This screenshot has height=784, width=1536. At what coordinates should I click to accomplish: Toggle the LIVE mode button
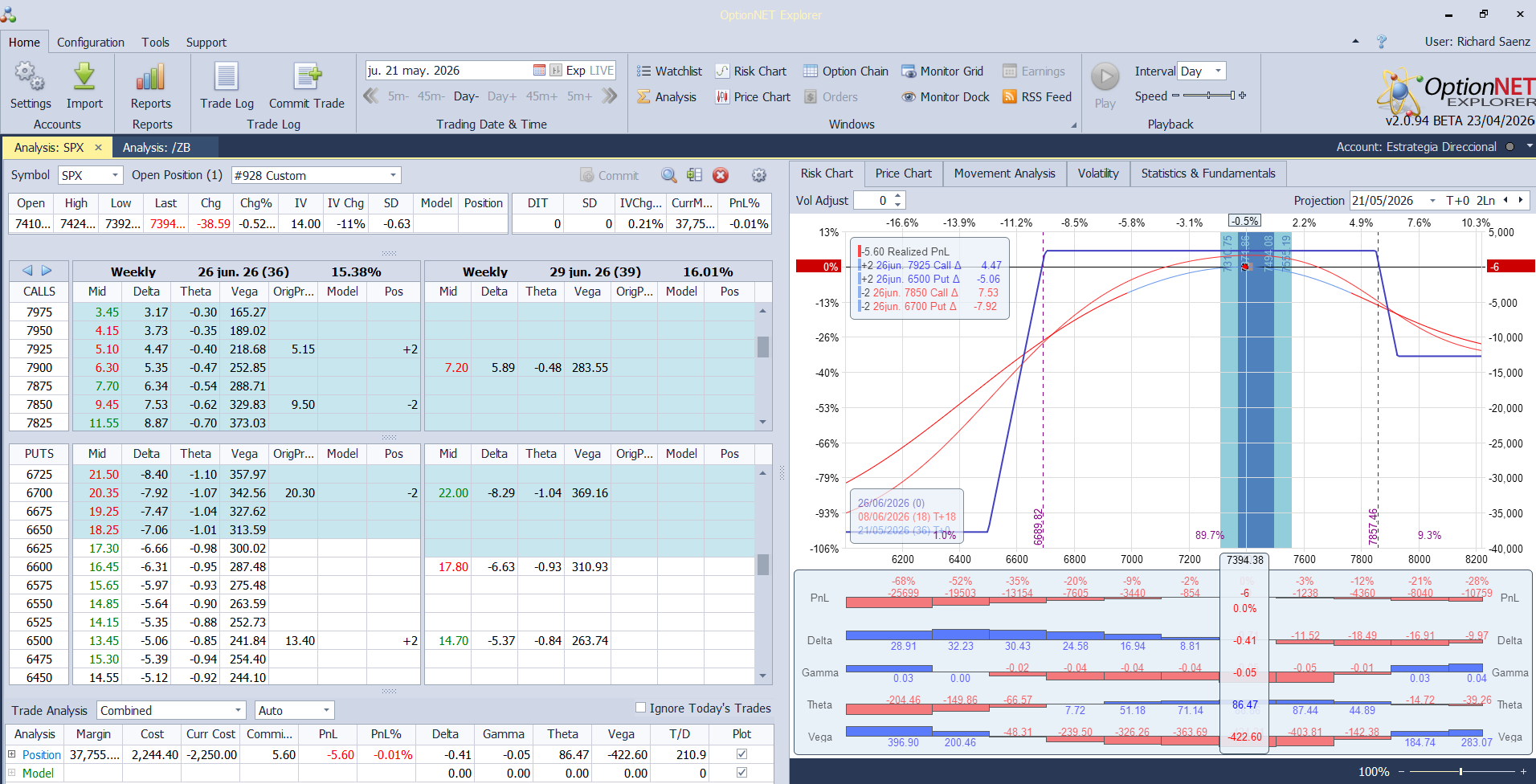pyautogui.click(x=602, y=71)
